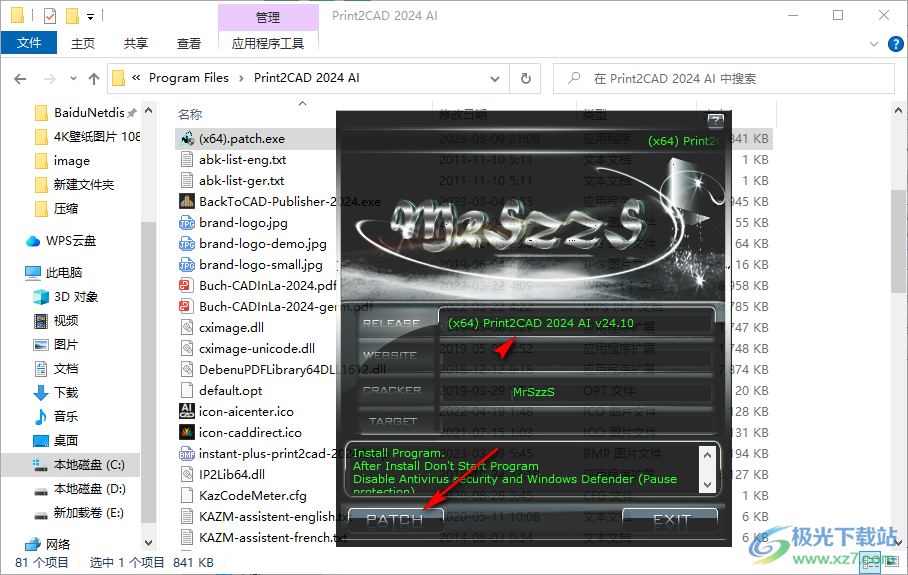Open image folder in sidebar
Image resolution: width=908 pixels, height=575 pixels.
[63, 160]
